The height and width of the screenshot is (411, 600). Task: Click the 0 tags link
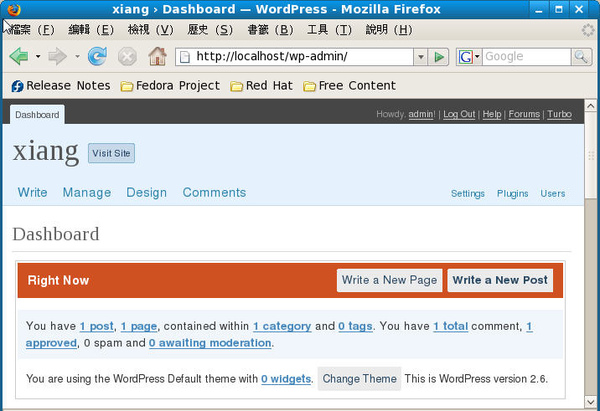[355, 326]
